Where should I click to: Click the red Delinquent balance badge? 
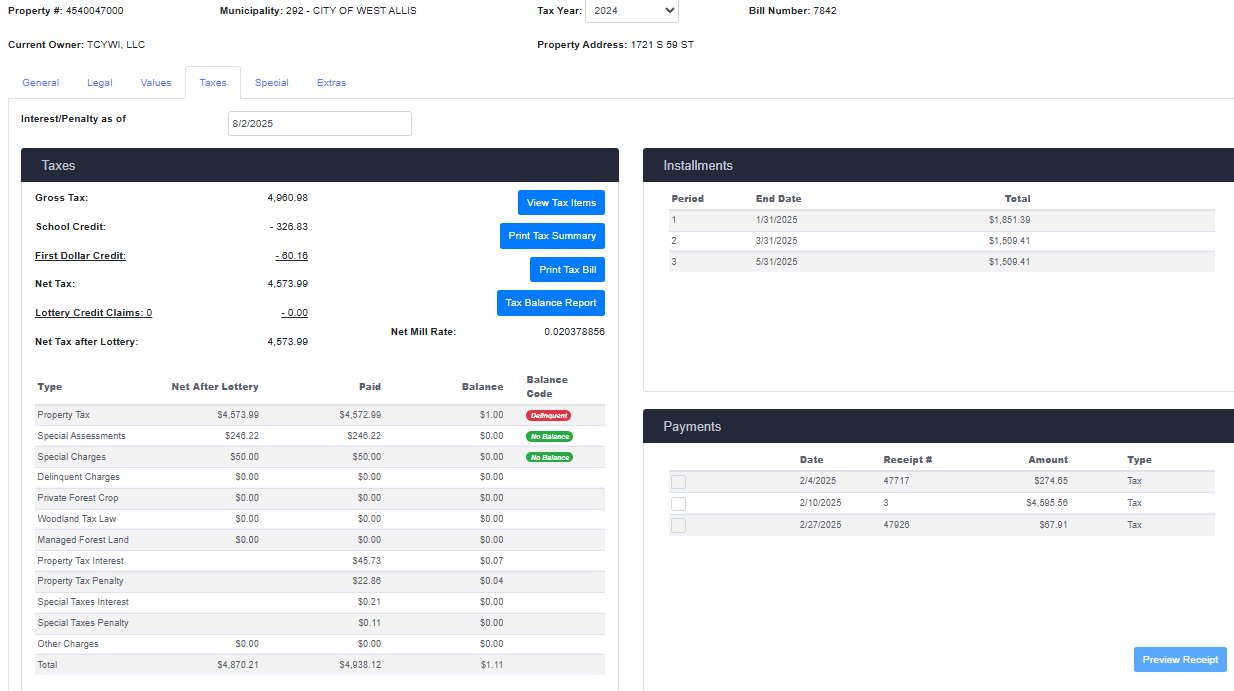point(549,415)
